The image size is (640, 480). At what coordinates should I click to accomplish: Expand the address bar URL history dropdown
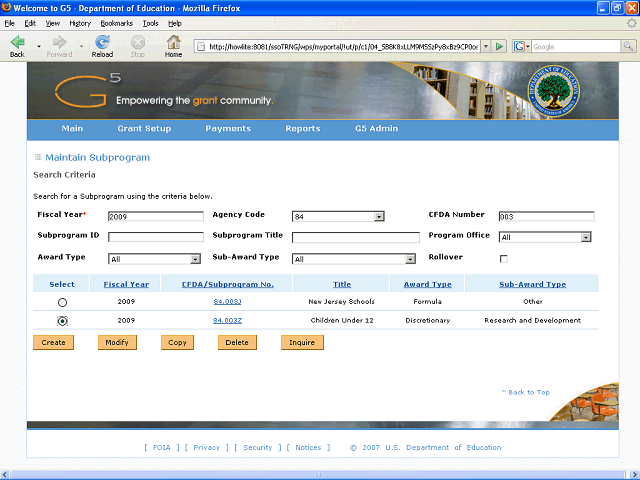[486, 47]
